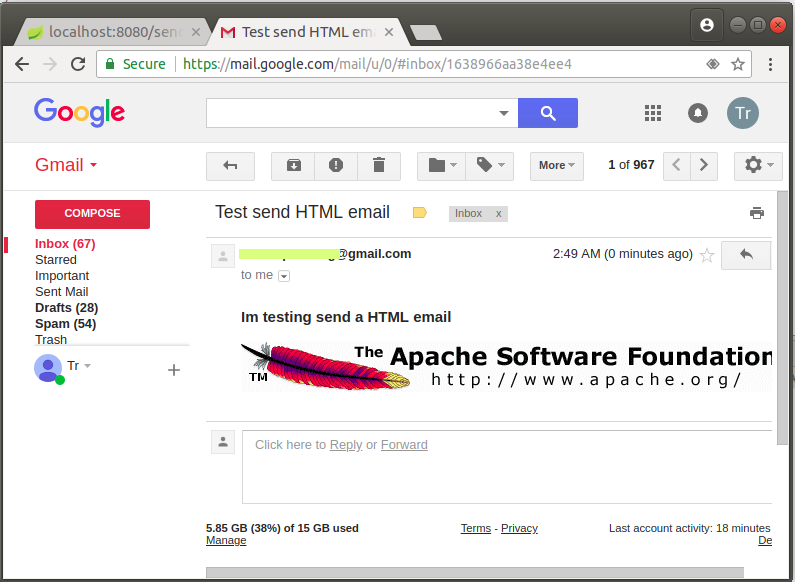This screenshot has width=795, height=582.
Task: Click the reply box avatar icon
Action: 223,442
